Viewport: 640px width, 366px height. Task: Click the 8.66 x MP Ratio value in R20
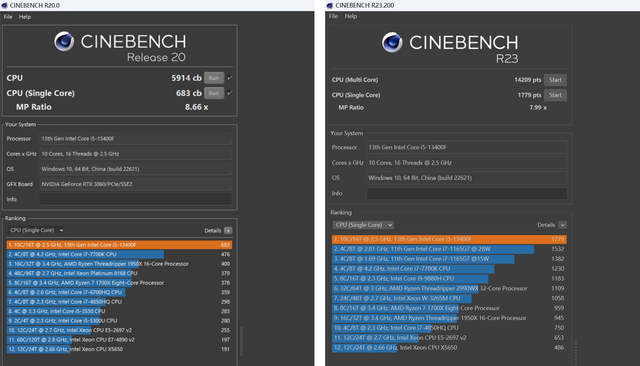point(196,107)
